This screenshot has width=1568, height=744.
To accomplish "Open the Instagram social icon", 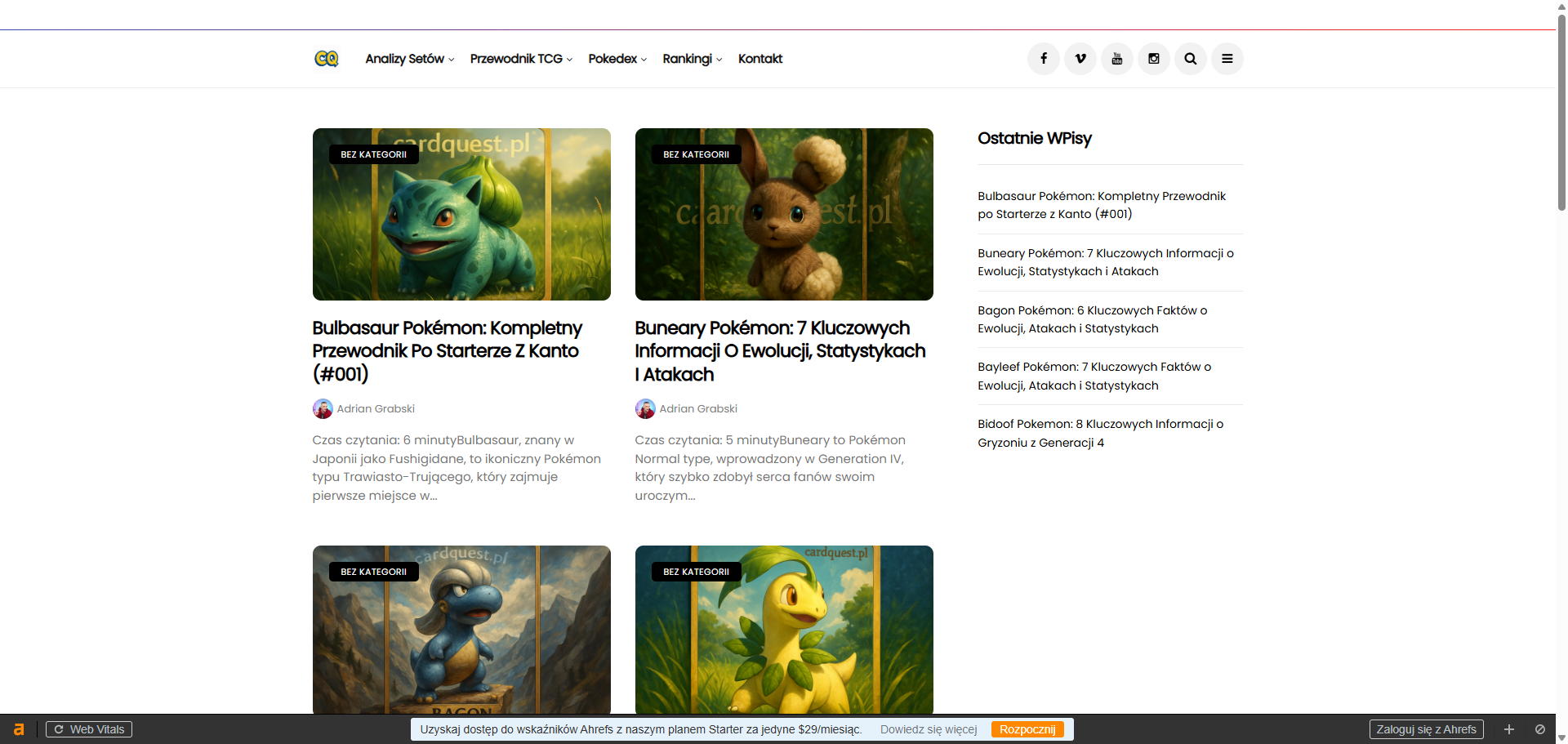I will (1153, 59).
